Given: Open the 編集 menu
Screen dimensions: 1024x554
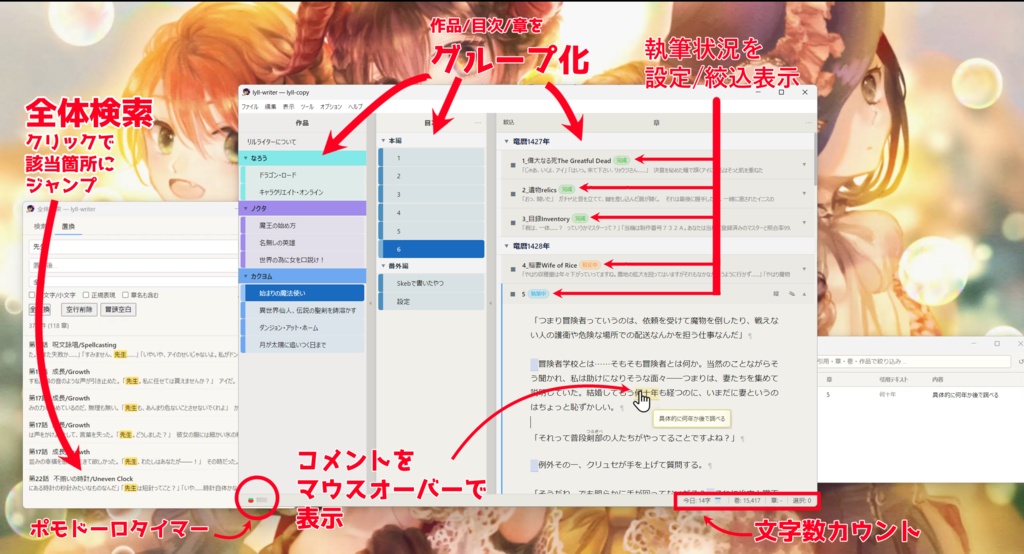Looking at the screenshot, I should click(x=270, y=106).
